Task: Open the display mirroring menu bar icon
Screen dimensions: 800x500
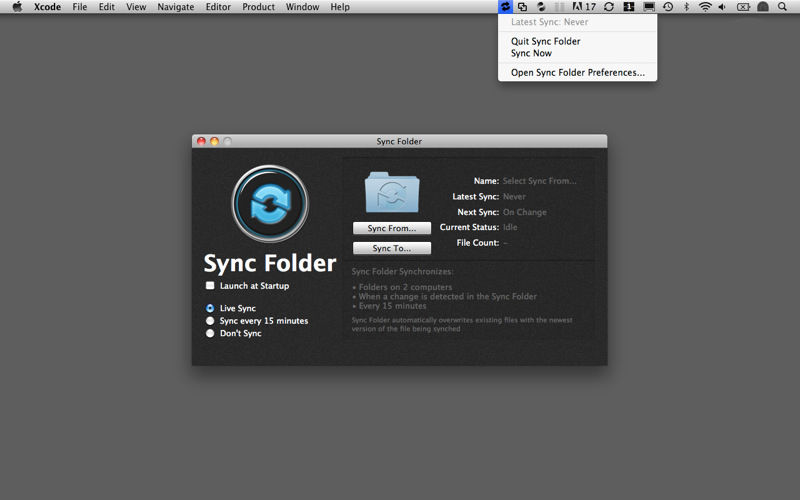Action: point(649,7)
